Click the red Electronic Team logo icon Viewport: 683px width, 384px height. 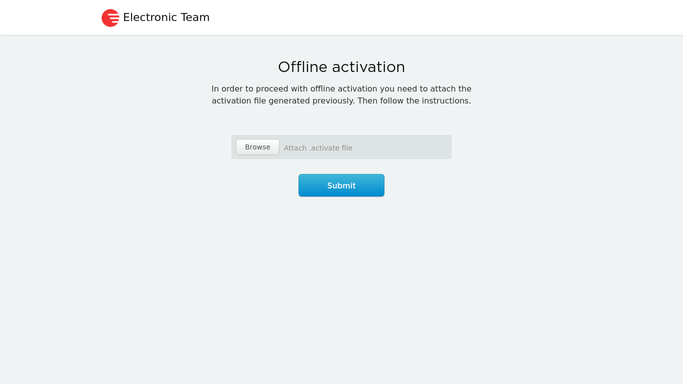tap(110, 18)
